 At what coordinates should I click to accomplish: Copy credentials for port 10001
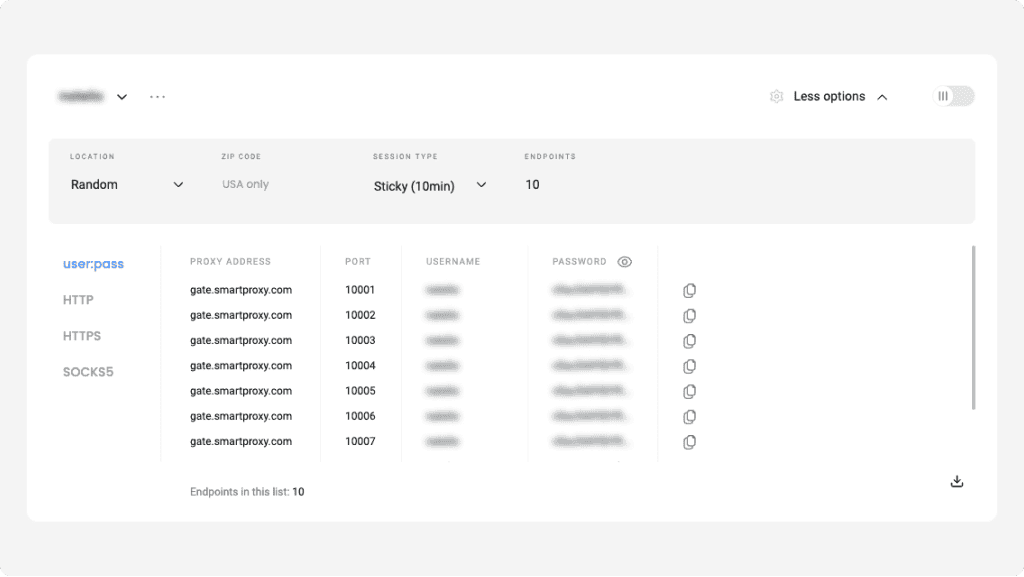(x=689, y=290)
